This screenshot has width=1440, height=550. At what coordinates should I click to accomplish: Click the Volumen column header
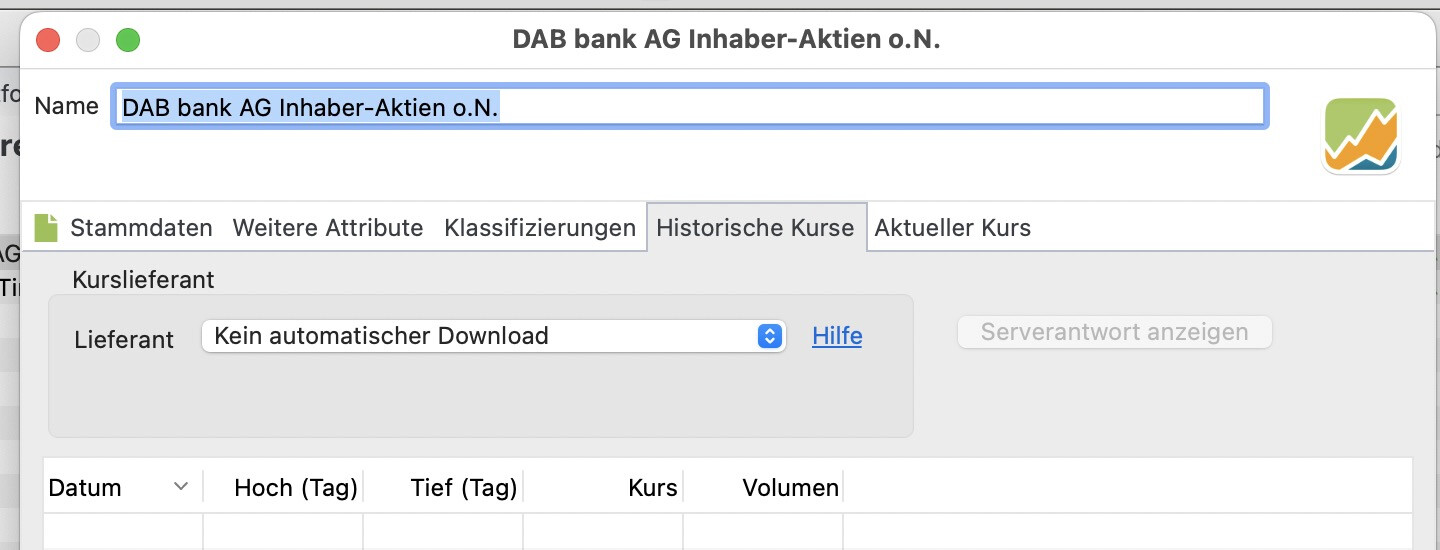764,487
